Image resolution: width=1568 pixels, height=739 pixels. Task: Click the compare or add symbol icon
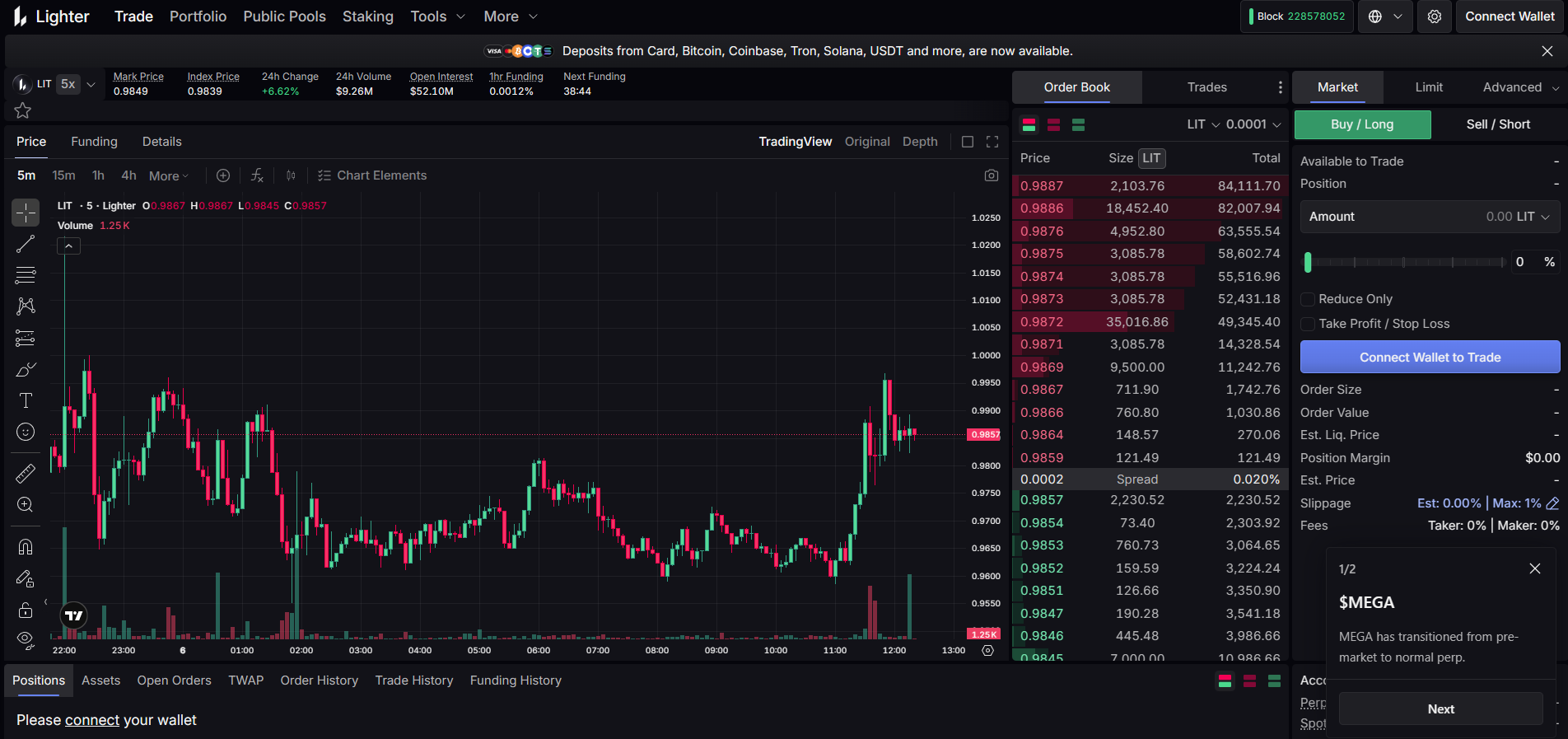pyautogui.click(x=223, y=175)
